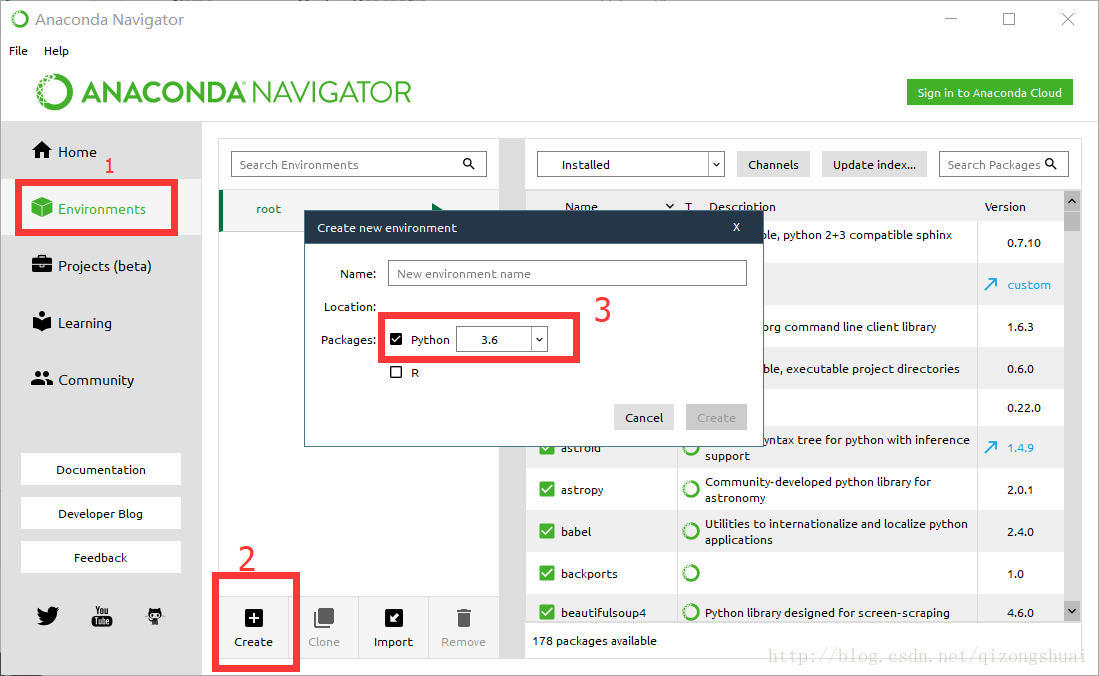Click the Update index button
This screenshot has height=676, width=1099.
pos(874,164)
